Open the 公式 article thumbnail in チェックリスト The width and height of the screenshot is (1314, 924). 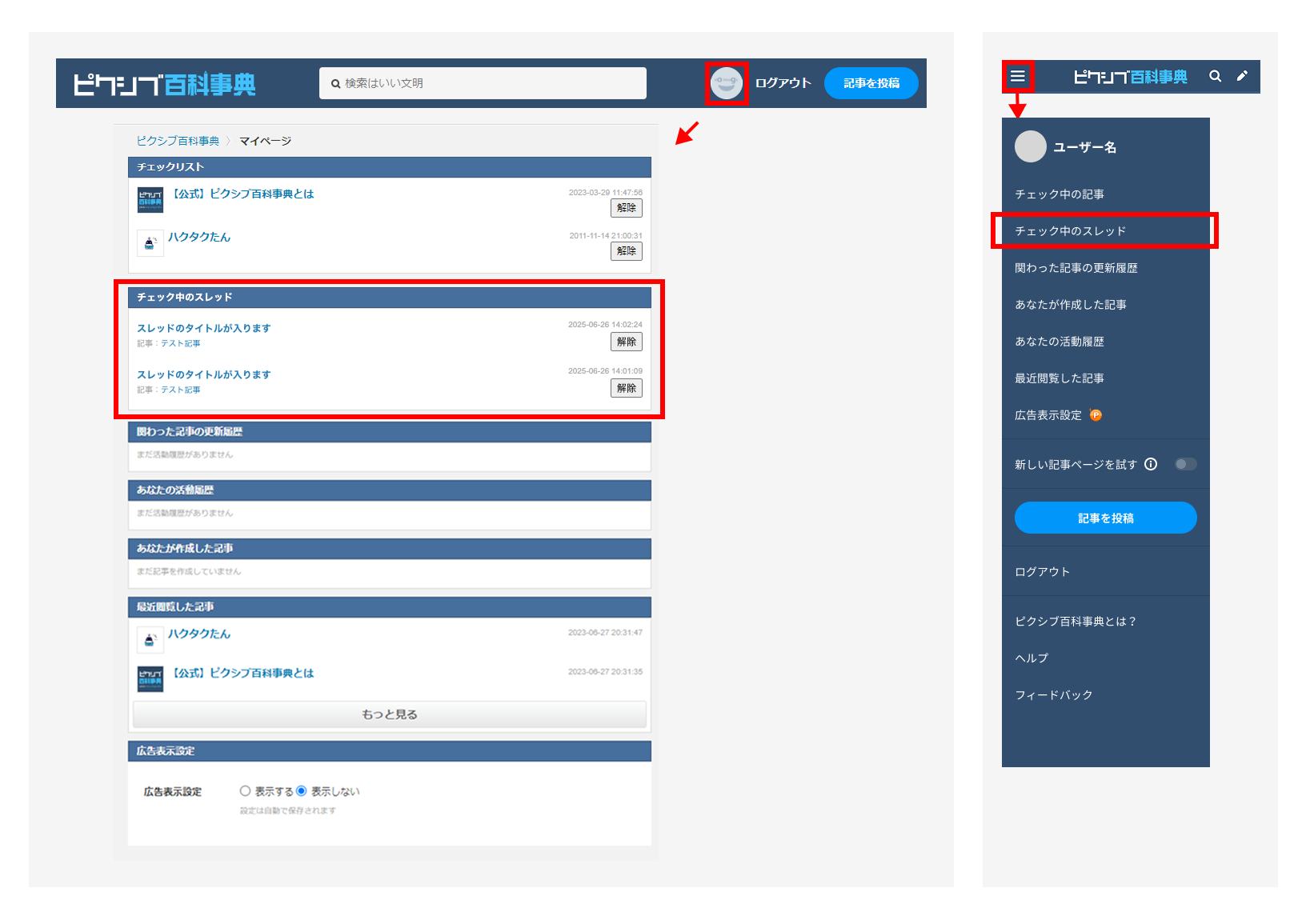pos(150,200)
